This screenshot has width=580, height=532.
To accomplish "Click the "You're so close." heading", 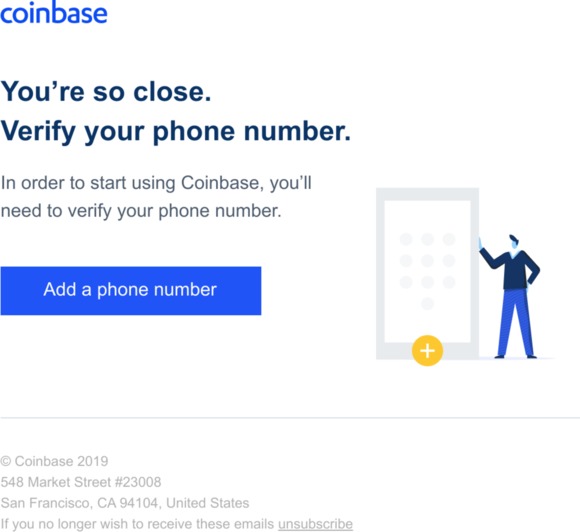I will tap(106, 91).
